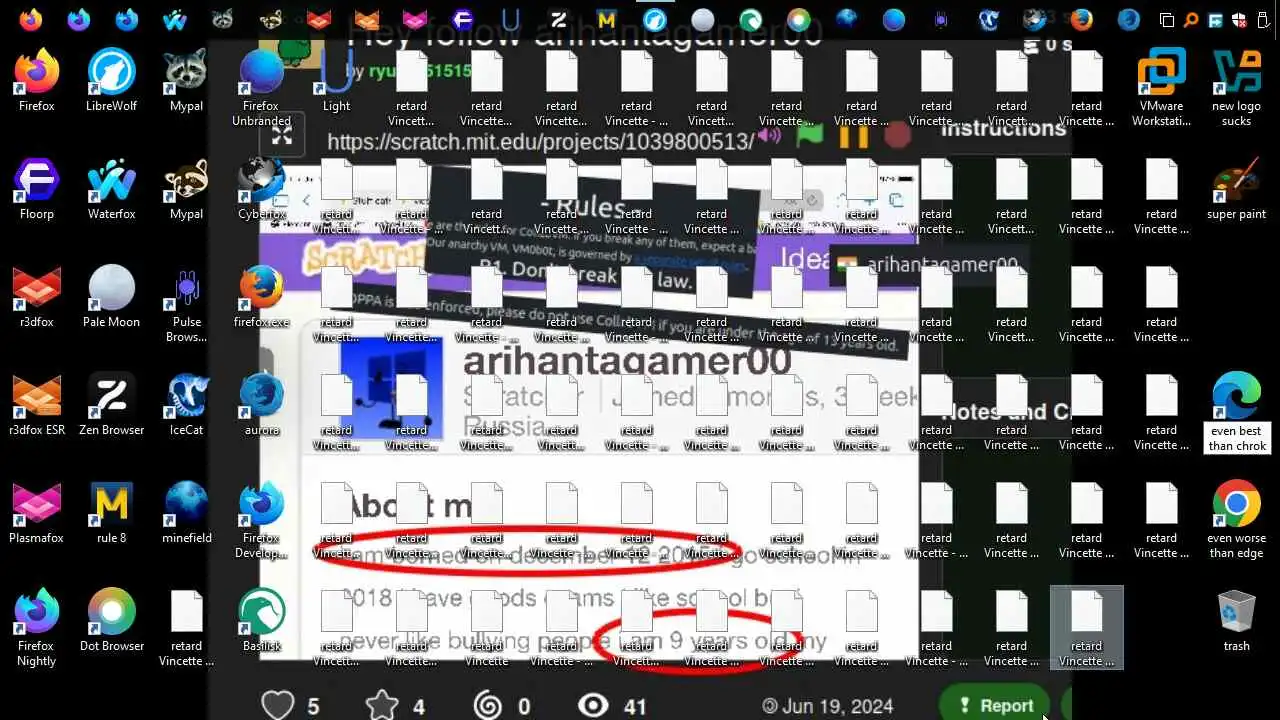Click the LibreWolf icon in the top taskbar
This screenshot has height=720, width=1280.
tap(654, 19)
